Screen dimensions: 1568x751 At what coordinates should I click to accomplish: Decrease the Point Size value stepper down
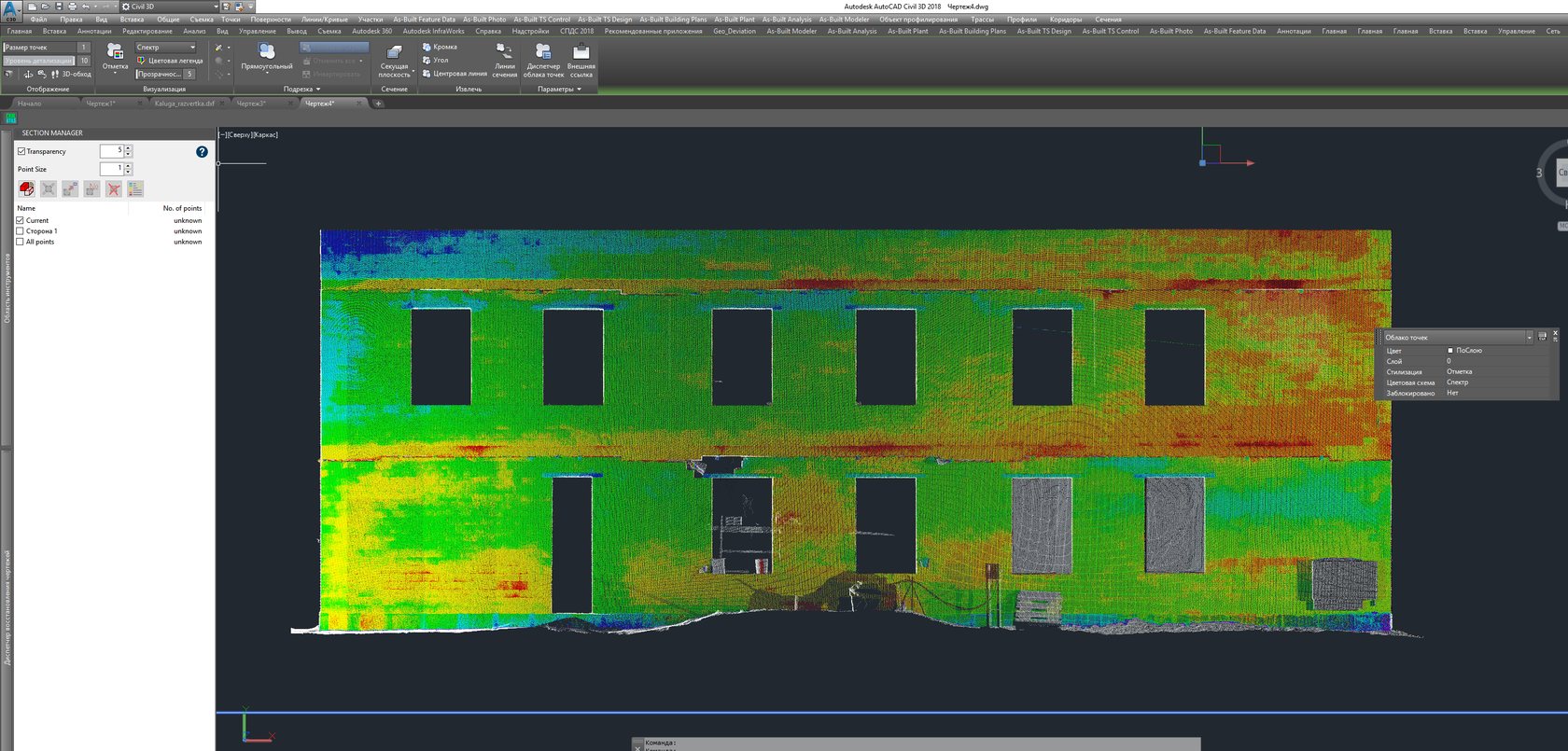[x=128, y=172]
